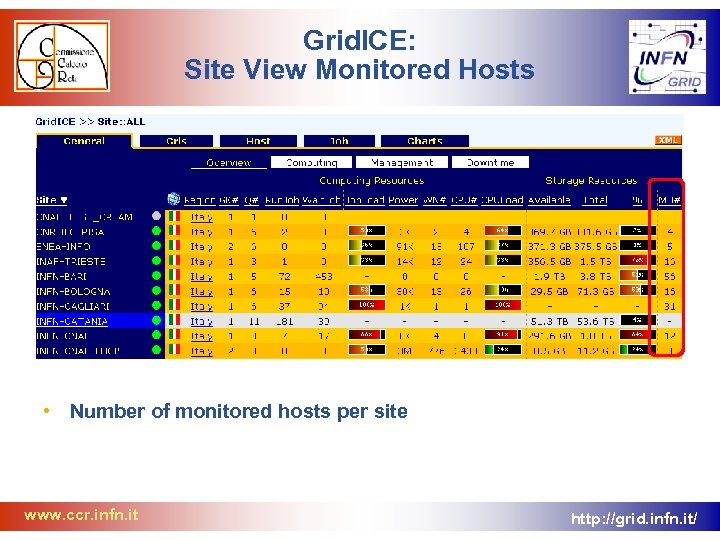Click the green status dot for INAF-TRIESTE
The image size is (720, 540).
point(157,261)
